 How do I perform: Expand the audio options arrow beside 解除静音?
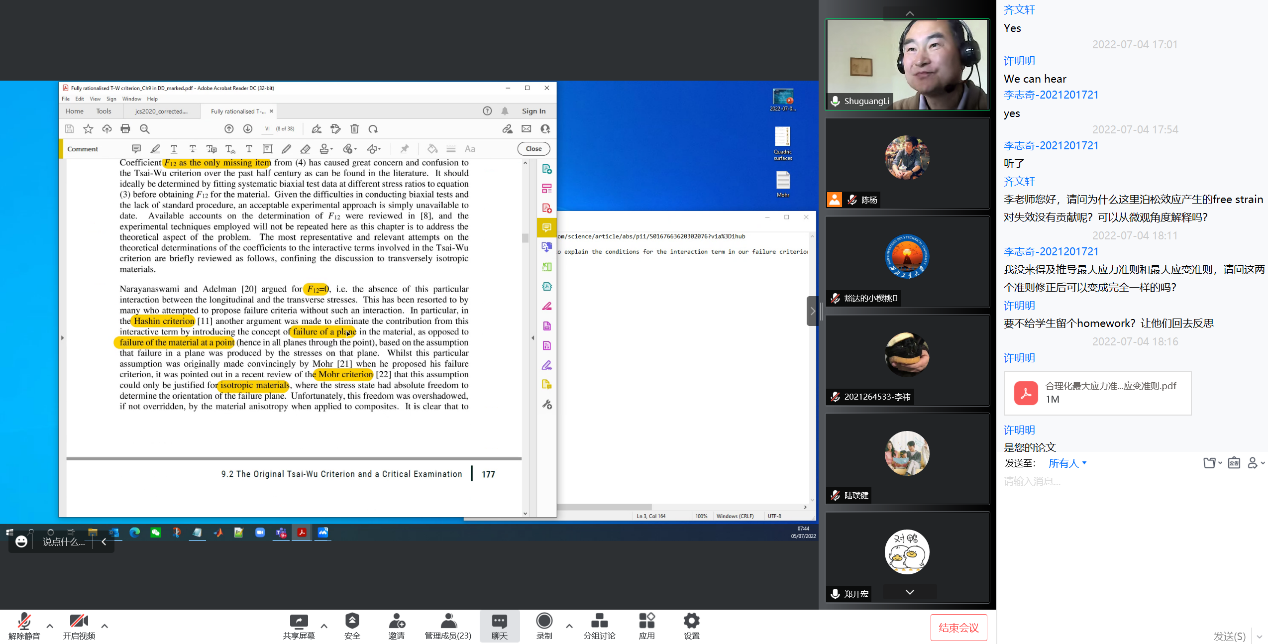(45, 626)
